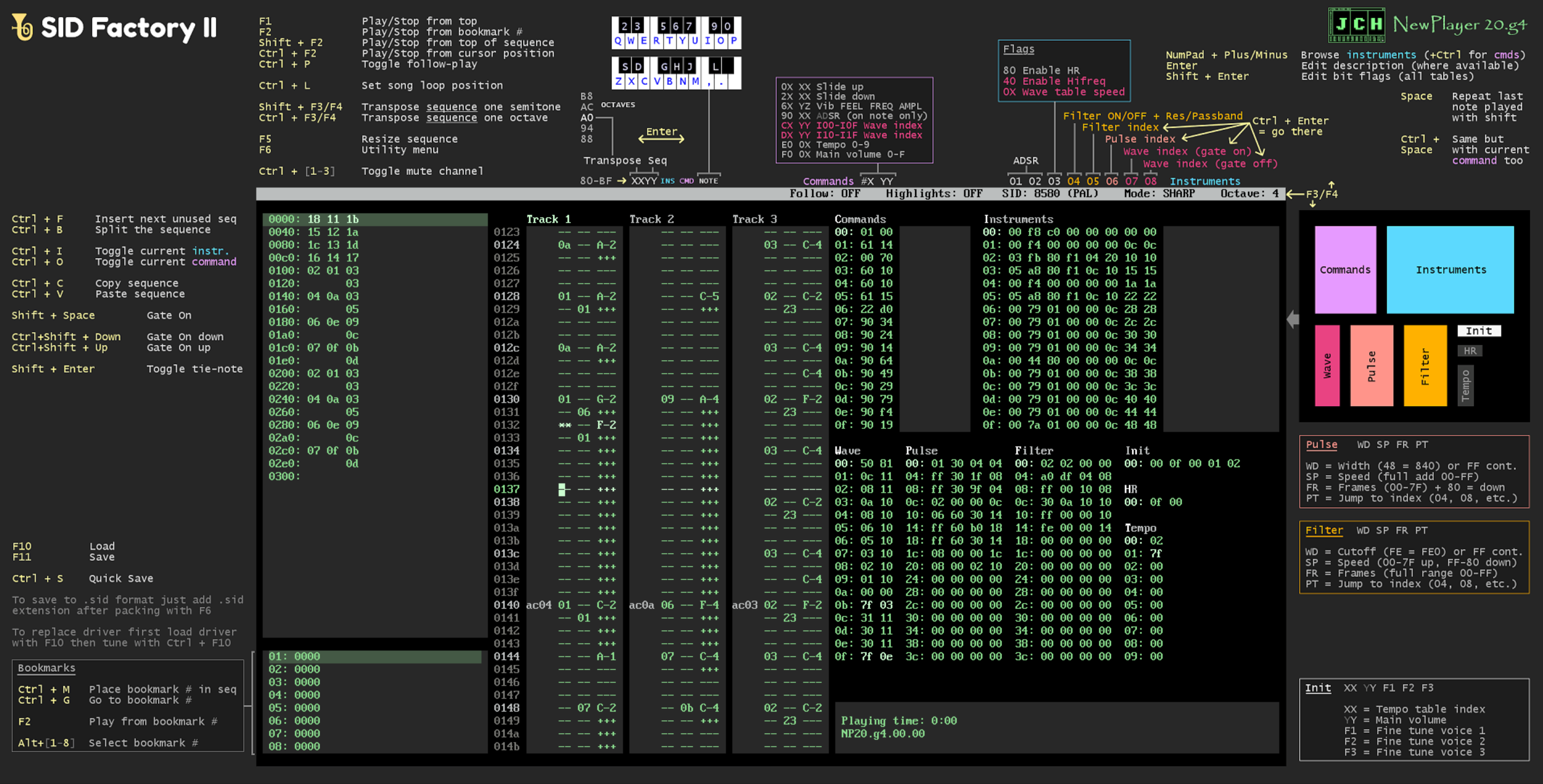Click the P key in the keyboard diagram
The image size is (1543, 784).
pos(734,41)
